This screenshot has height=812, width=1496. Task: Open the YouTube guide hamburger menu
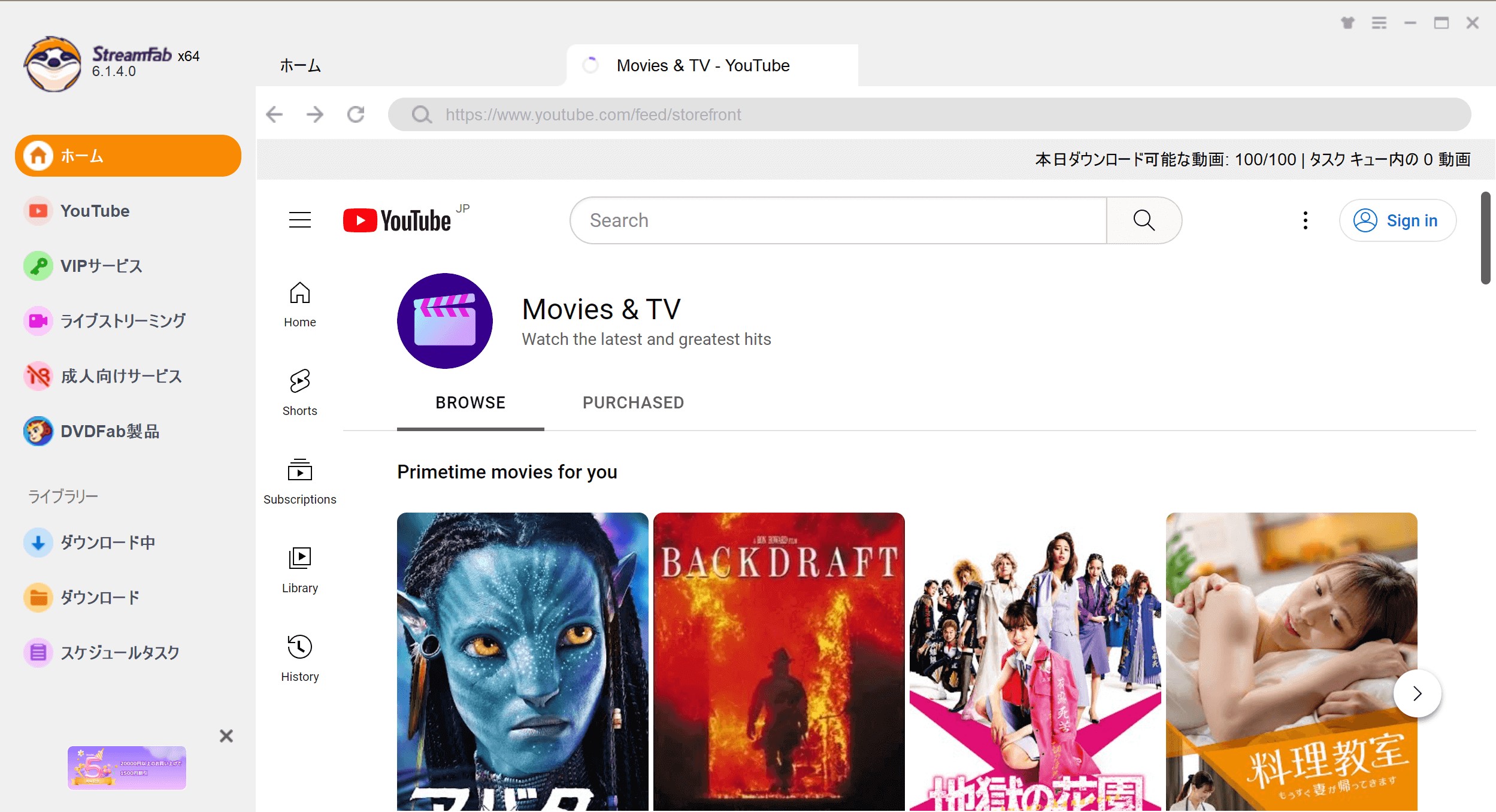coord(300,220)
